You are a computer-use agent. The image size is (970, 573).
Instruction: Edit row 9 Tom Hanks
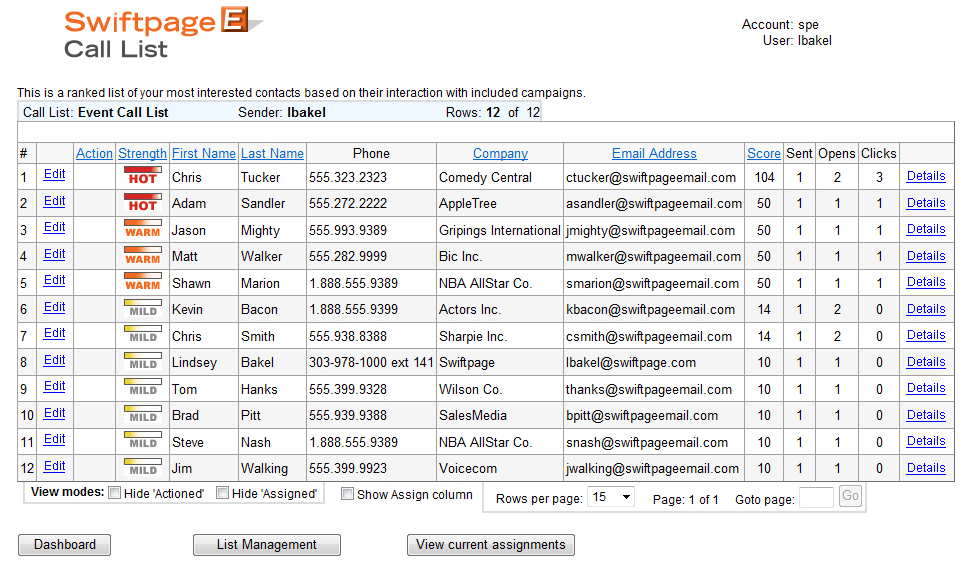point(54,386)
